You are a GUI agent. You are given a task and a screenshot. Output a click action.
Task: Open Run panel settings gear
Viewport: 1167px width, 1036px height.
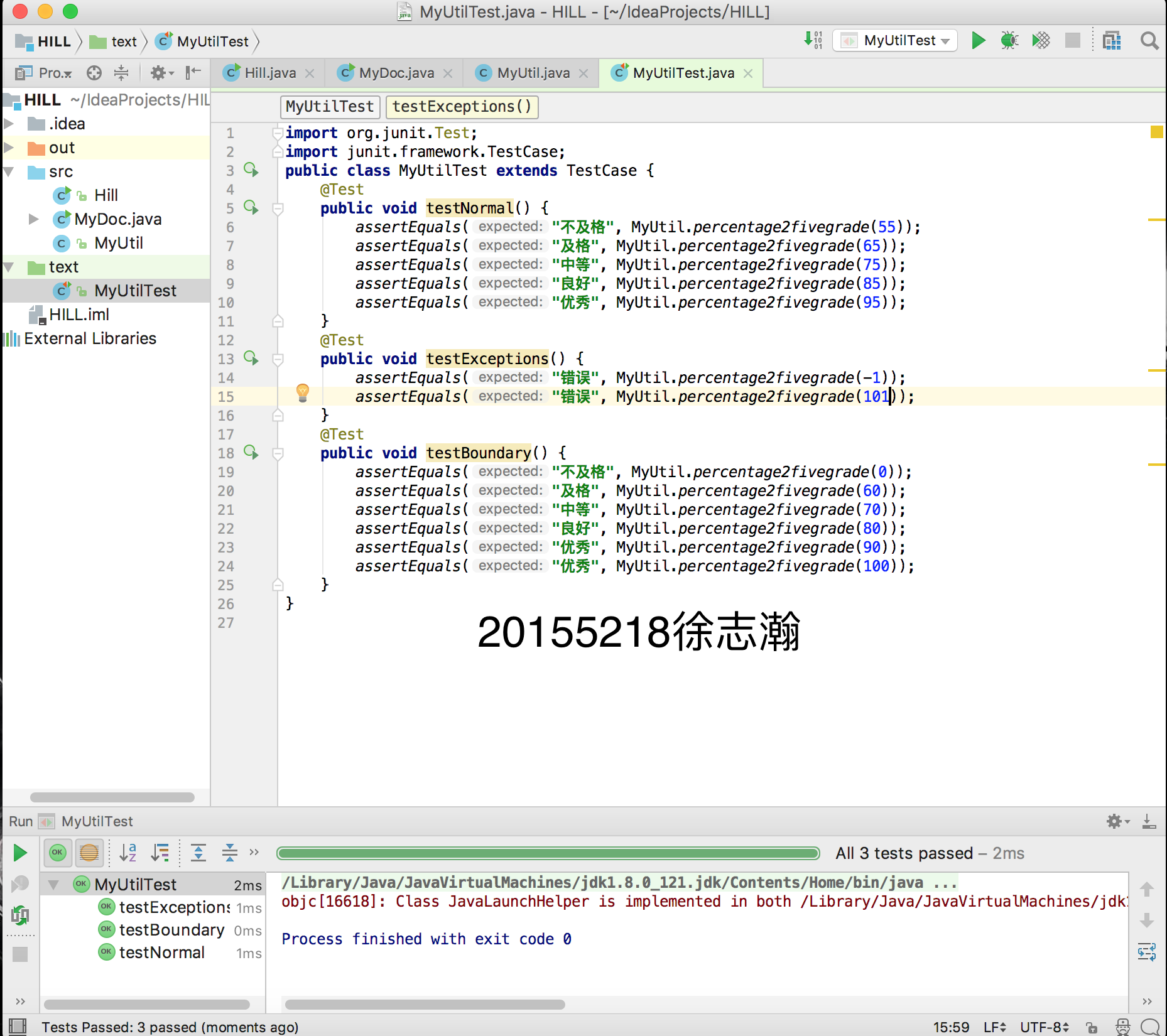[1117, 821]
